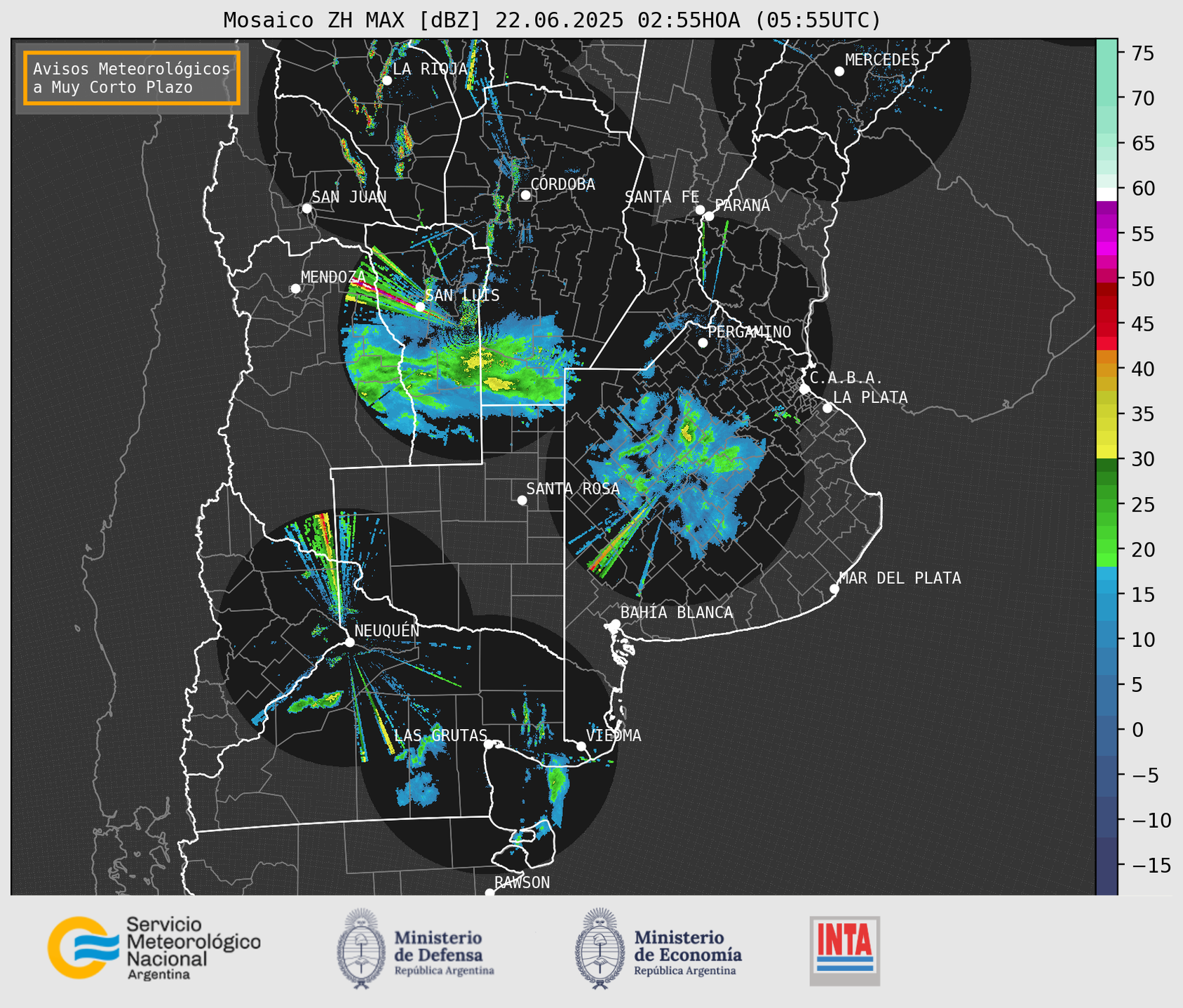The height and width of the screenshot is (1008, 1183).
Task: Select the LA PLATA city dot
Action: 827,408
